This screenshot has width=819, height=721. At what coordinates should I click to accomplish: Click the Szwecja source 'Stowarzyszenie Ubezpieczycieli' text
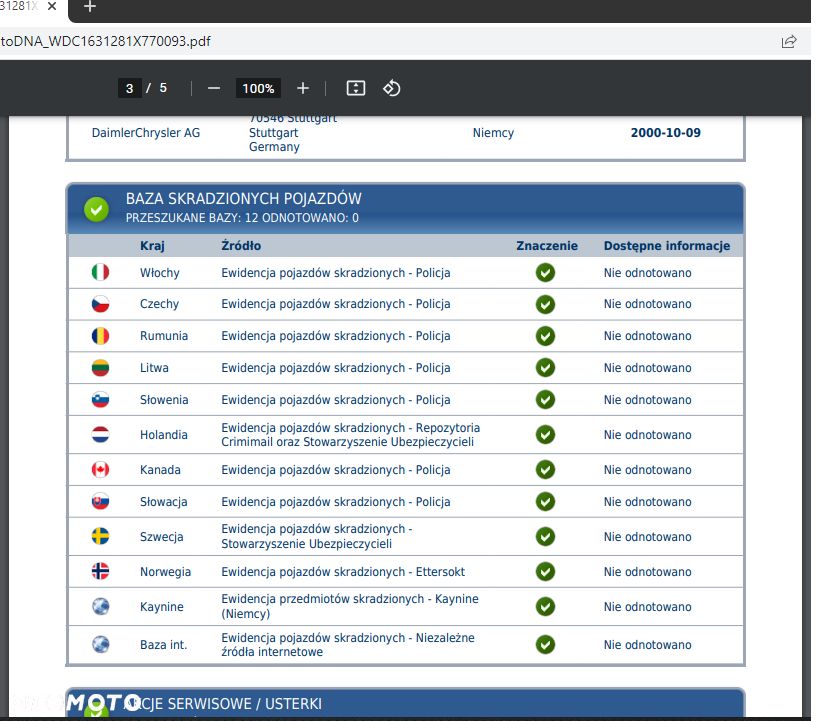pyautogui.click(x=306, y=544)
